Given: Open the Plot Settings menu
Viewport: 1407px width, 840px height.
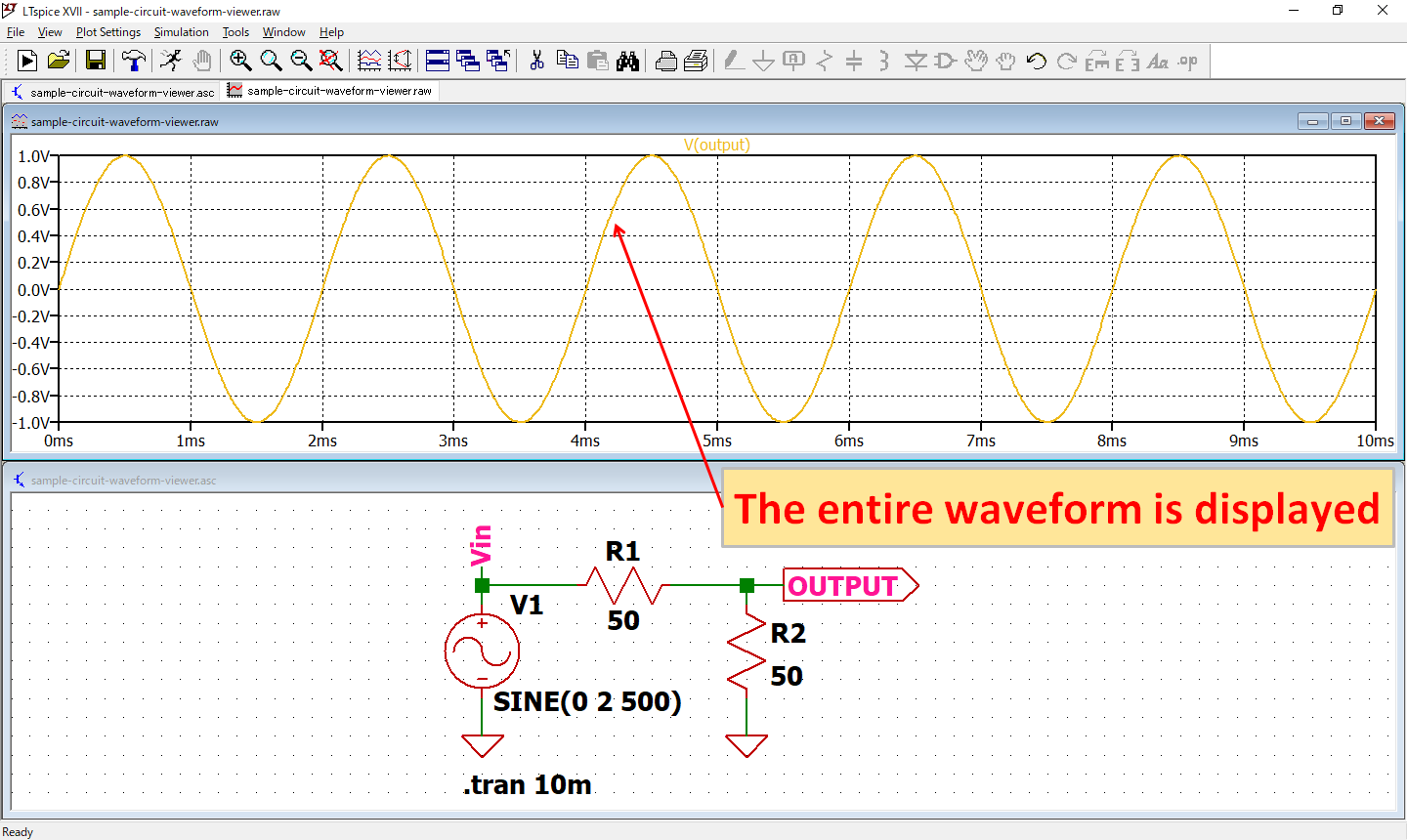Looking at the screenshot, I should pyautogui.click(x=107, y=31).
